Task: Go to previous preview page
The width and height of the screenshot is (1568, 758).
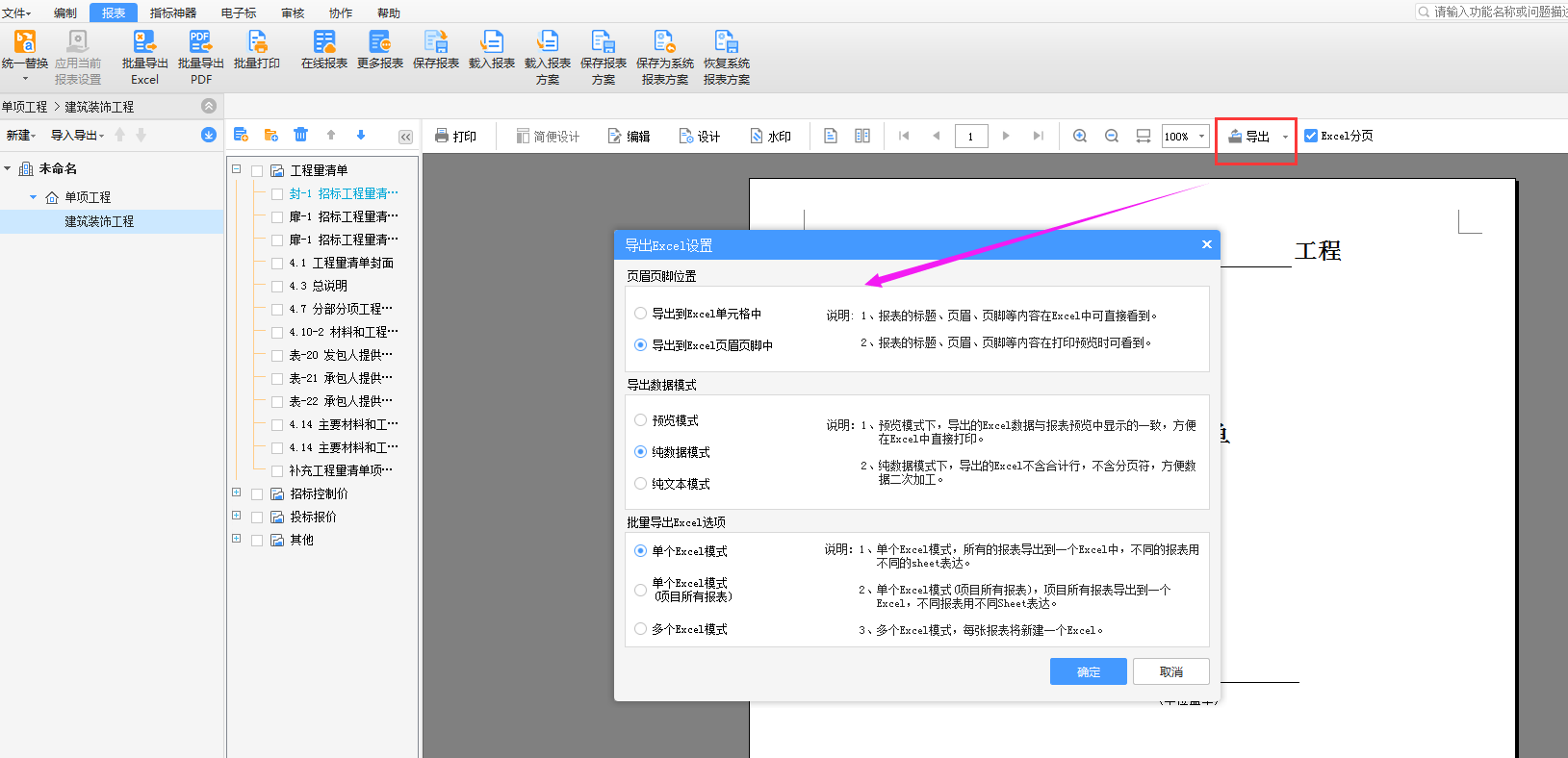Action: tap(936, 136)
